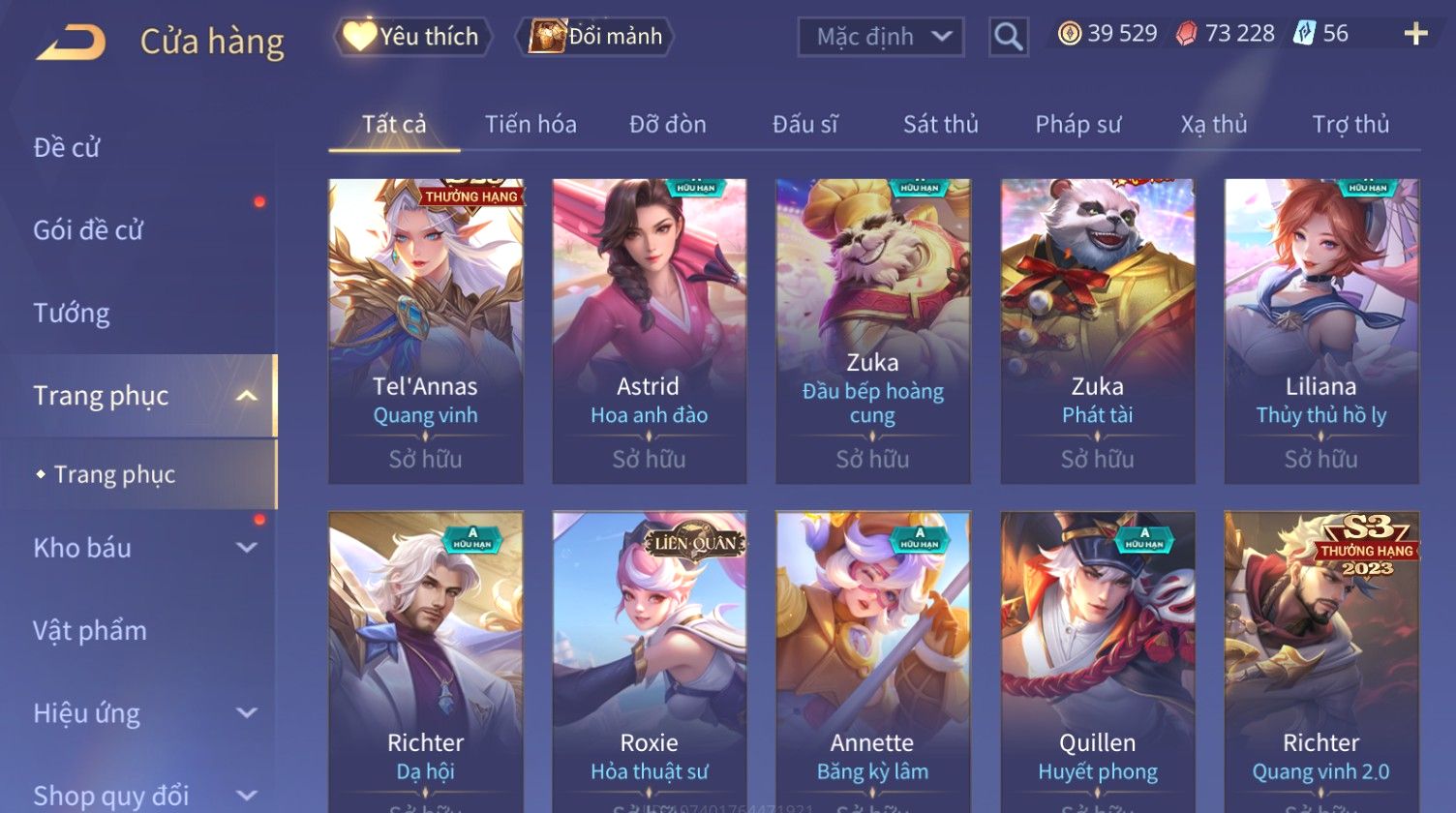Switch to the Pháp sư tab
This screenshot has width=1456, height=813.
[x=1077, y=124]
